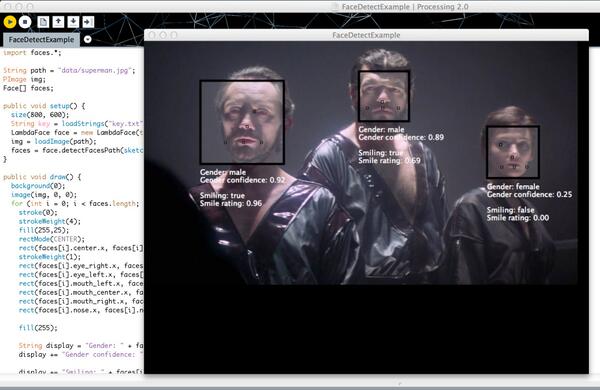
Task: Open the tab options dropdown arrow
Action: [x=88, y=39]
